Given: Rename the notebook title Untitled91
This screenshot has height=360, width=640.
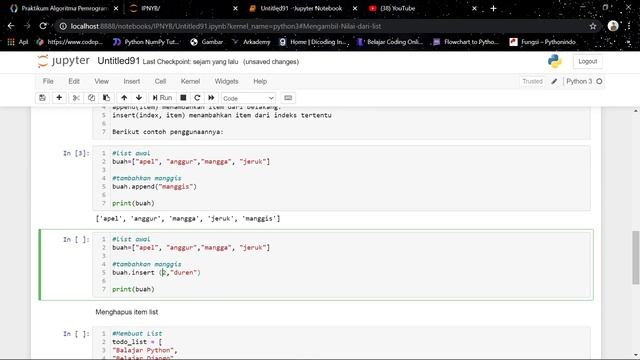Looking at the screenshot, I should coord(118,61).
